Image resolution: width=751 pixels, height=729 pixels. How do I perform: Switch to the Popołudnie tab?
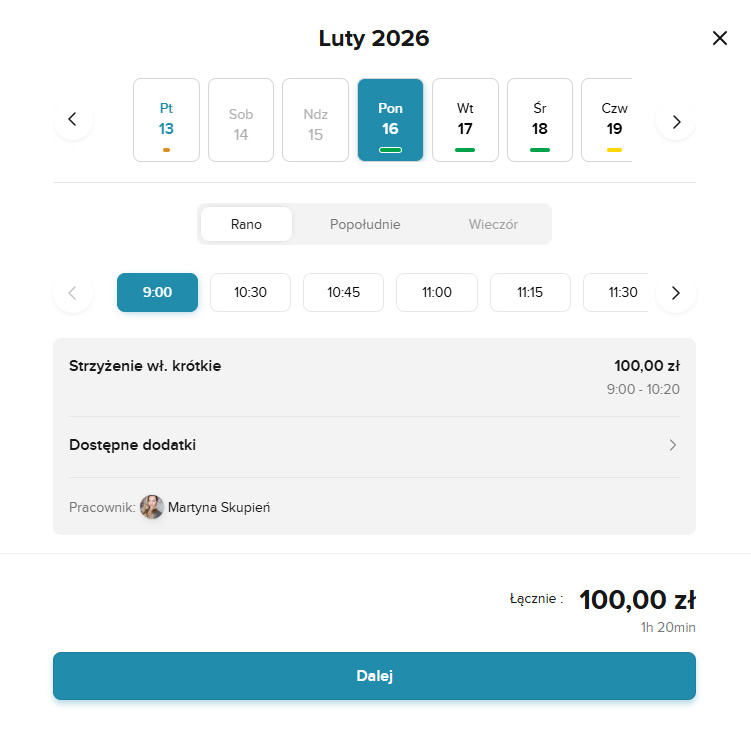(x=365, y=224)
